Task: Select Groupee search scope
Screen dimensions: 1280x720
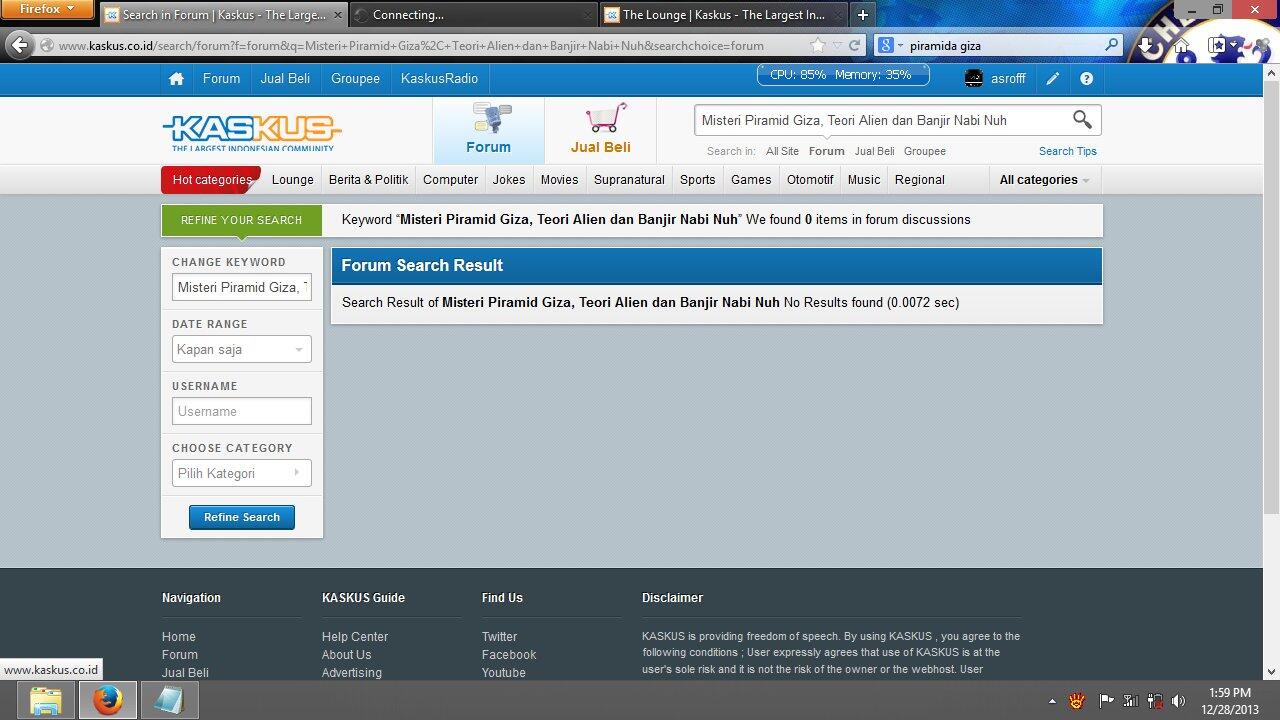Action: coord(924,151)
